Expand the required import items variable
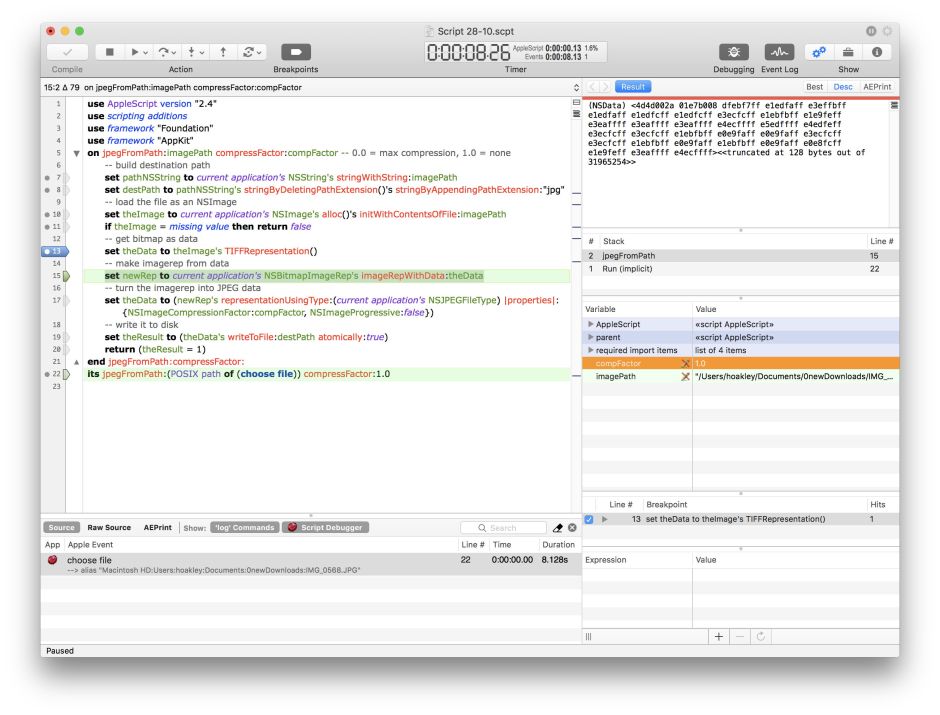 point(591,351)
